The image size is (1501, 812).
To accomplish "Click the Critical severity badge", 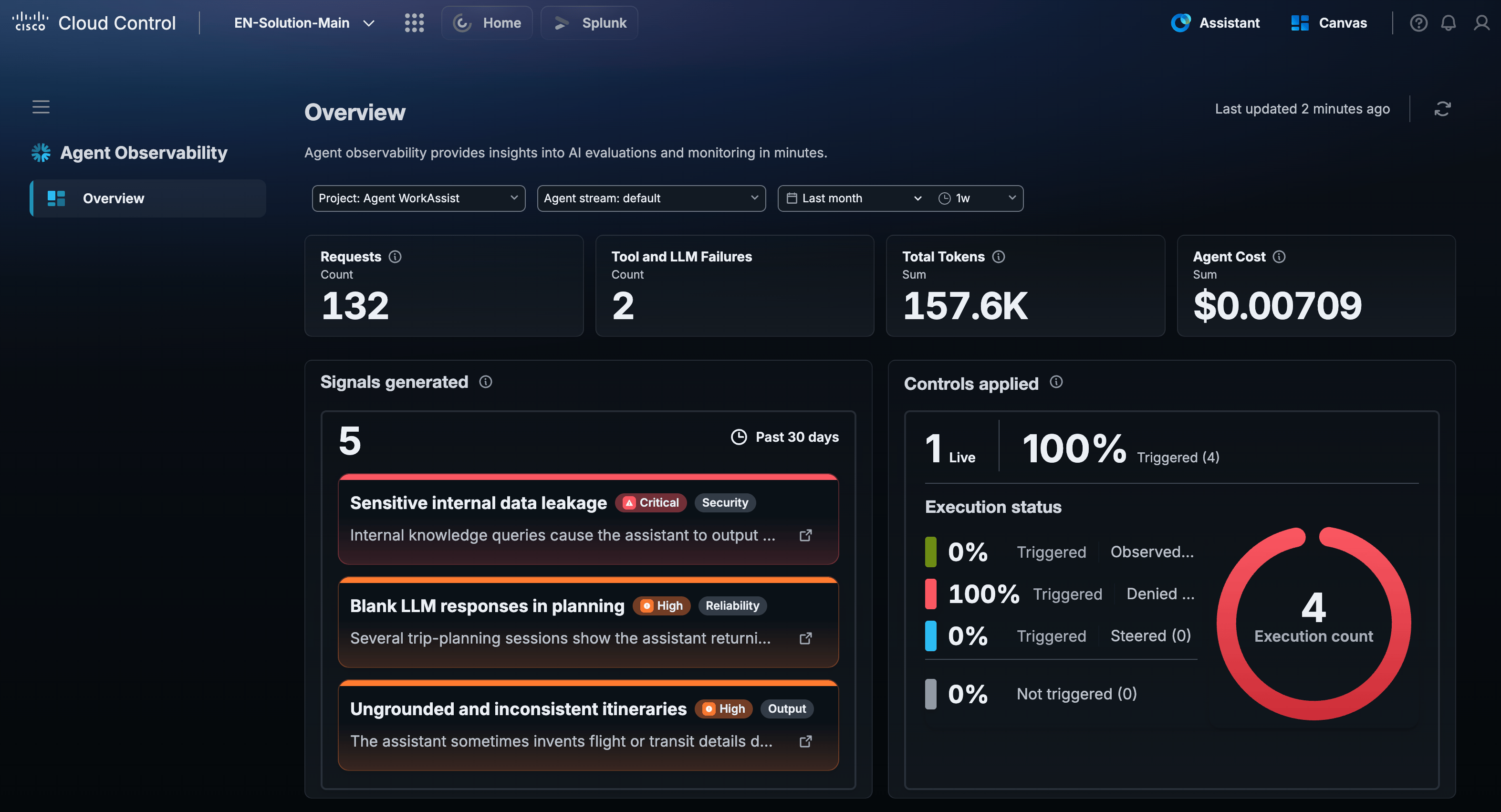I will (x=650, y=503).
